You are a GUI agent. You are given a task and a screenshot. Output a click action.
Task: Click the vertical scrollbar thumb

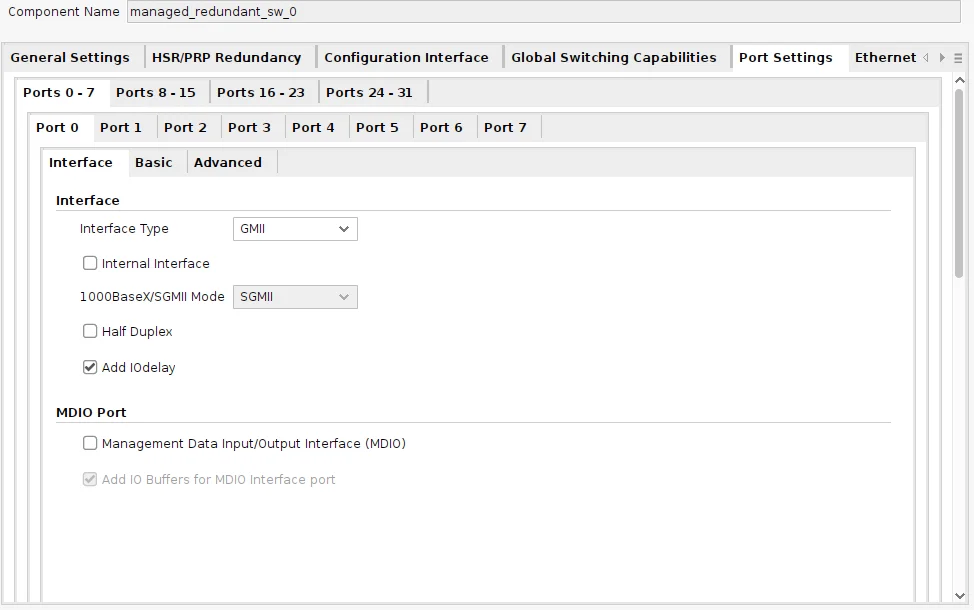coord(959,183)
